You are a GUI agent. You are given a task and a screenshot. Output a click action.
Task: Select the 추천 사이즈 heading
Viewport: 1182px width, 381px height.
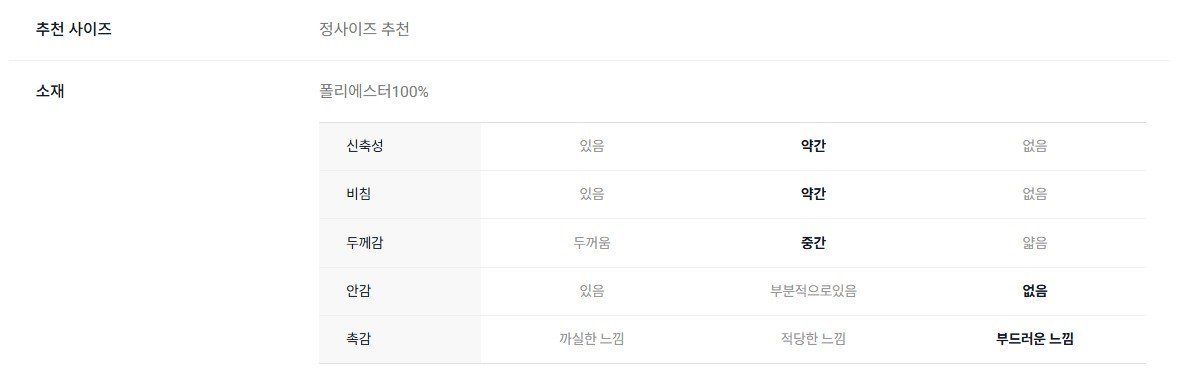pyautogui.click(x=74, y=30)
